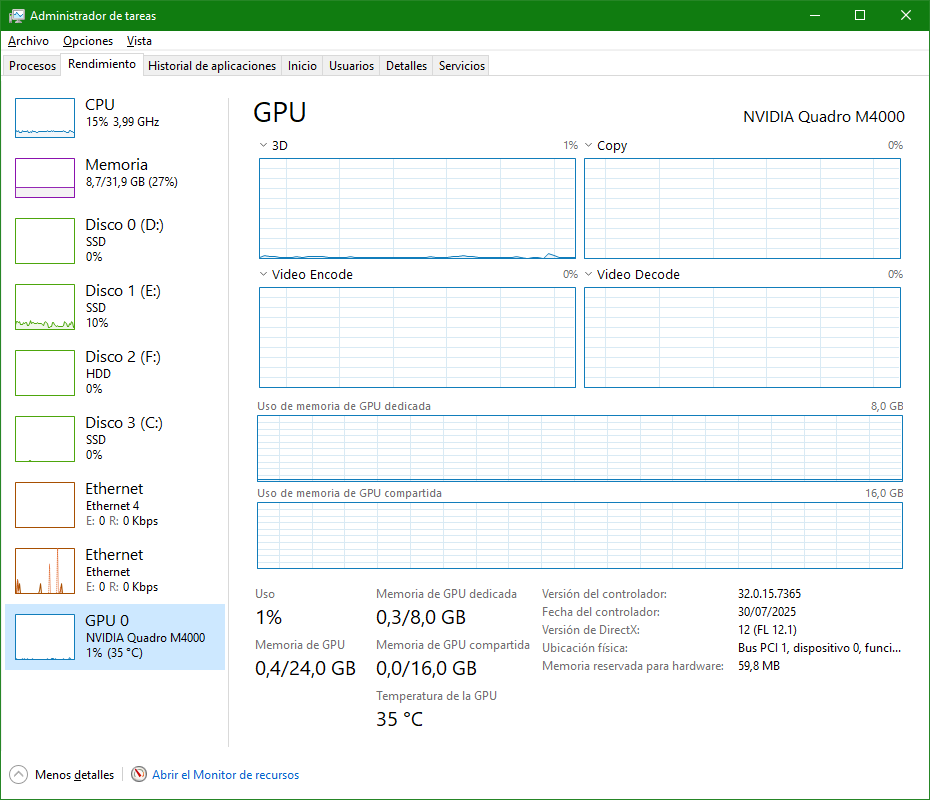Viewport: 930px width, 800px height.
Task: Switch to Historial de aplicaciones tab
Action: tap(212, 66)
